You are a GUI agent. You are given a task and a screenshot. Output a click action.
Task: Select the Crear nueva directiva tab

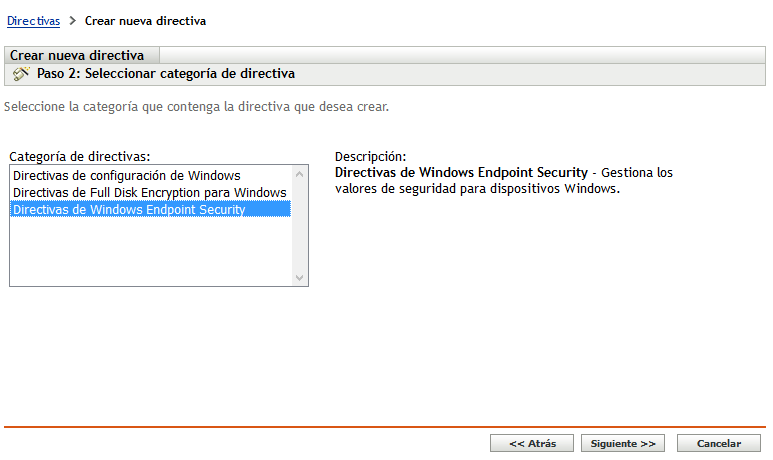[x=78, y=56]
